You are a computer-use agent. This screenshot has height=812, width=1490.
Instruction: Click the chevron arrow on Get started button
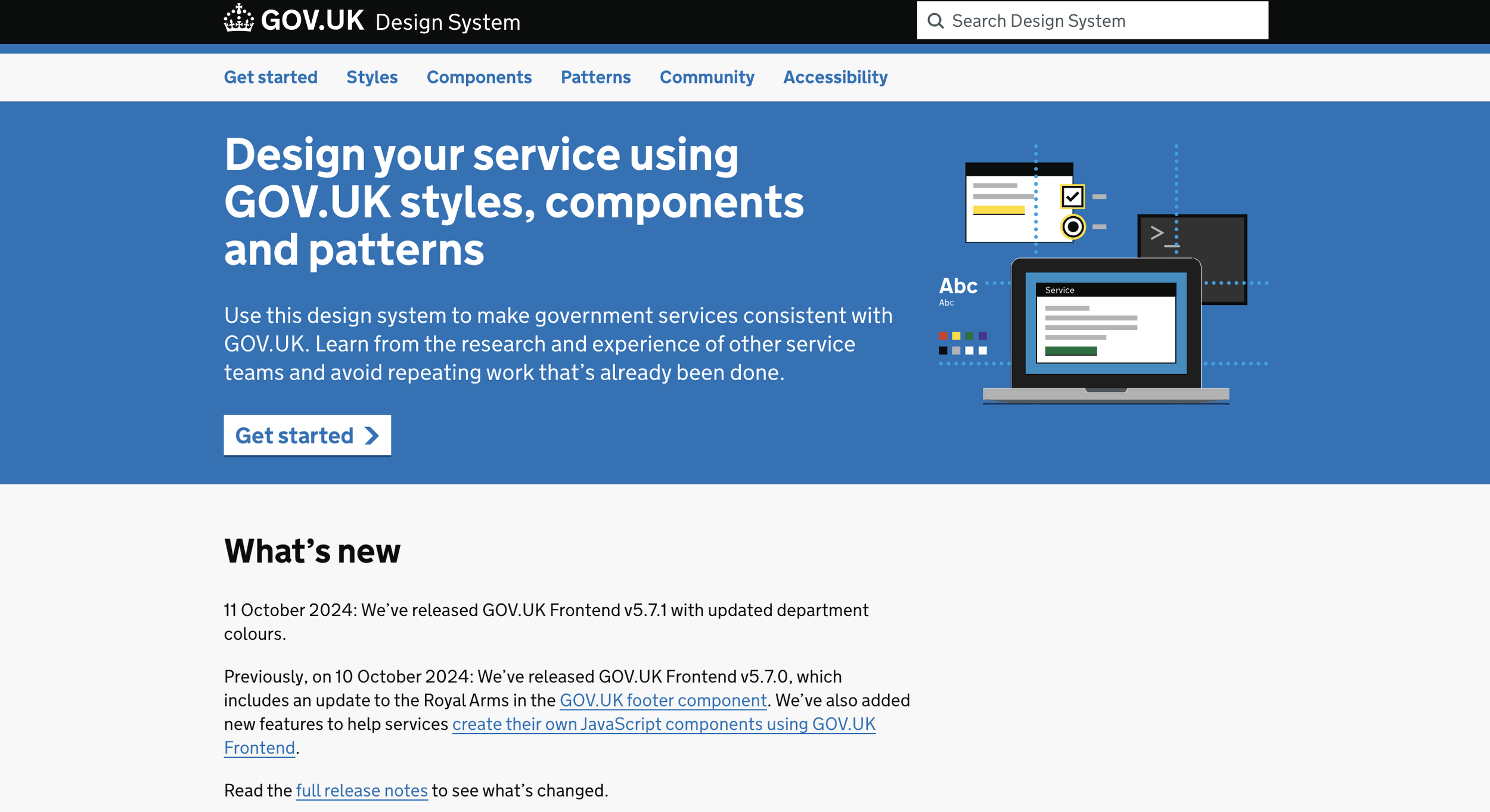point(372,435)
